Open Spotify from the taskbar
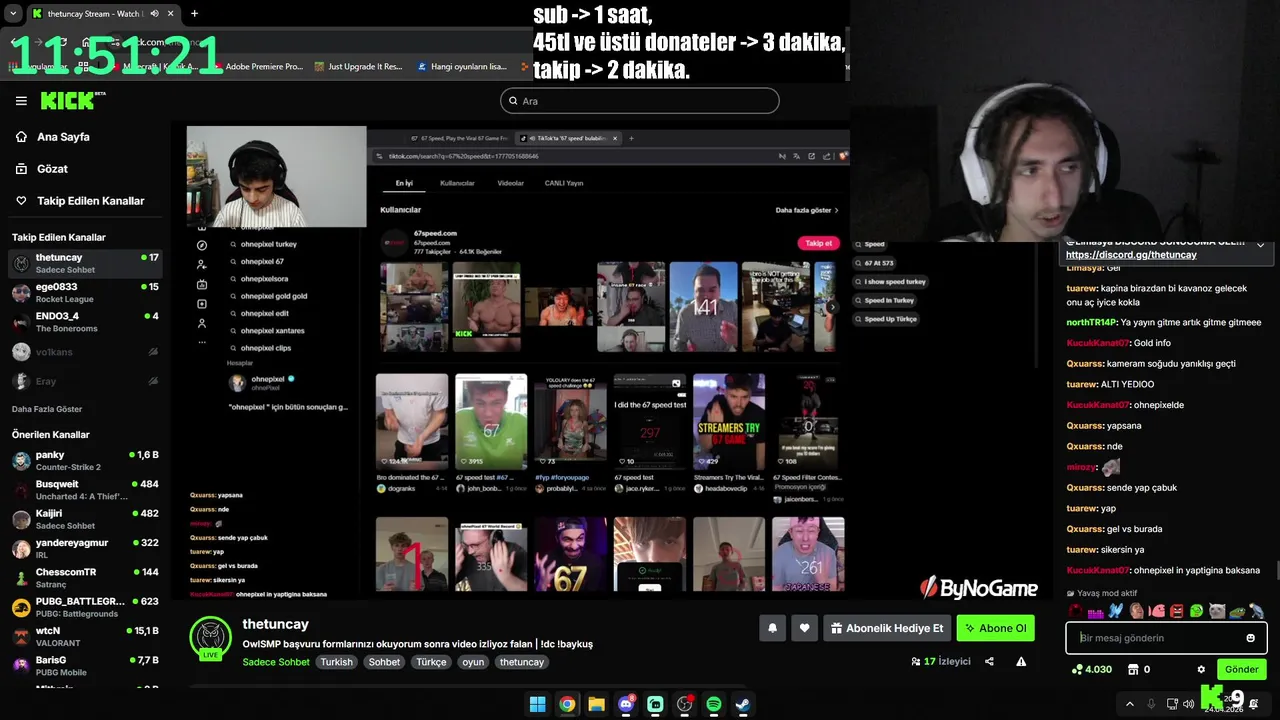 (x=714, y=704)
